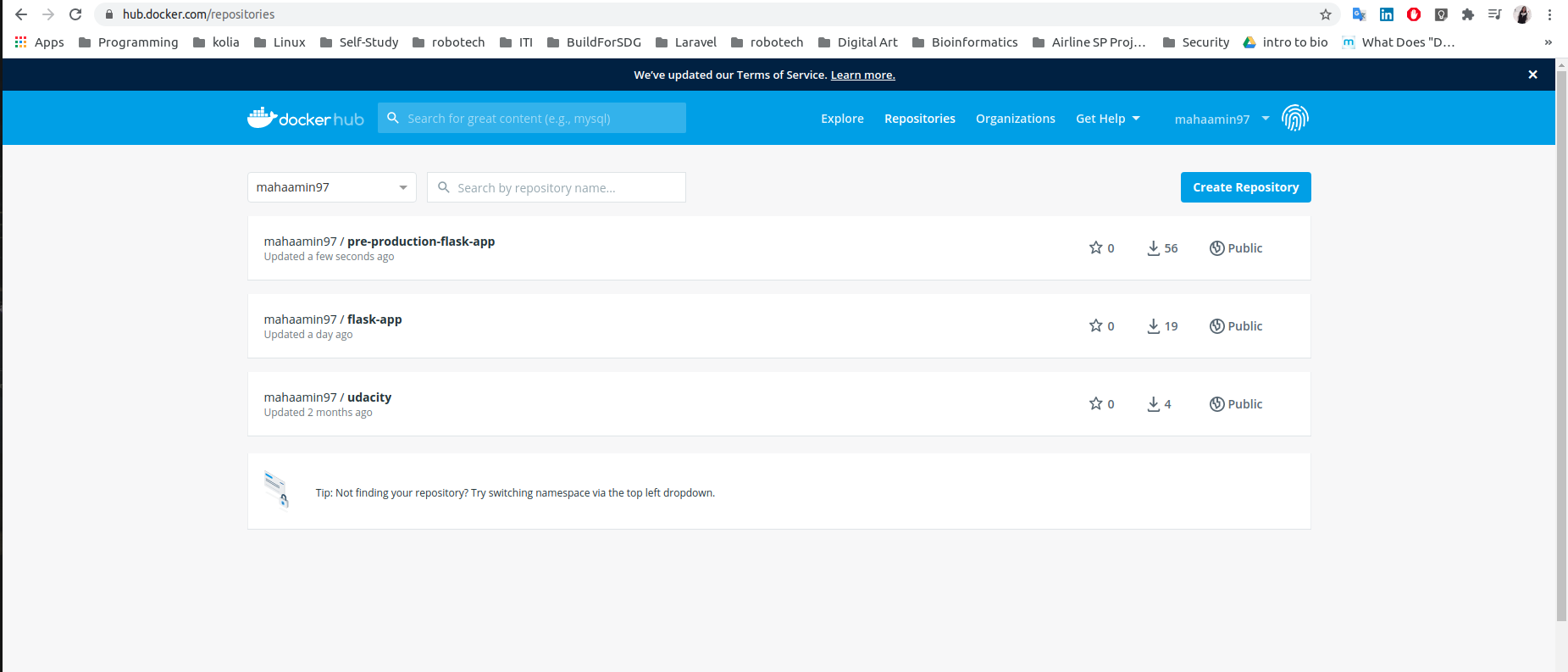The height and width of the screenshot is (672, 1568).
Task: Open the Linux bookmarks folder
Action: (x=280, y=42)
